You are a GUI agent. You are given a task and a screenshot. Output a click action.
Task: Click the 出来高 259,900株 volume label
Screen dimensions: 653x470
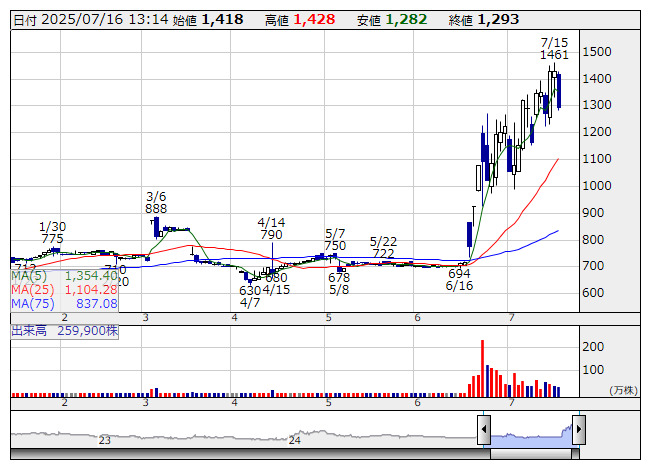point(64,329)
